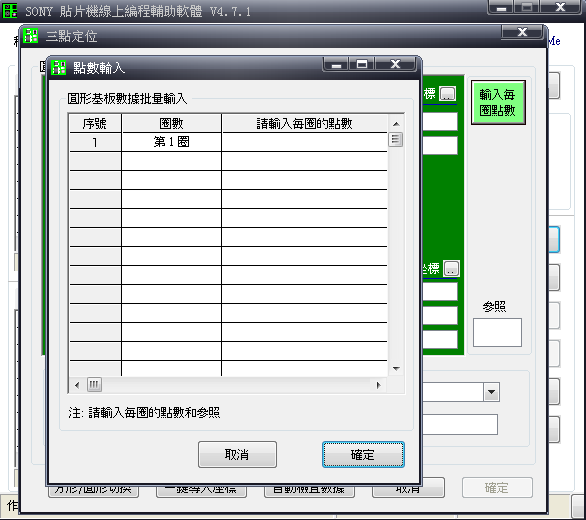Click the table's vertical scrollbar down arrow
The width and height of the screenshot is (586, 520).
pos(396,369)
